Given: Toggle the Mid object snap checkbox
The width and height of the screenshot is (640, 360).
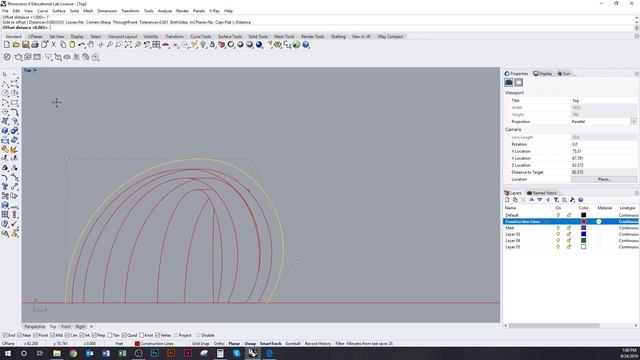Looking at the screenshot, I should (x=52, y=336).
